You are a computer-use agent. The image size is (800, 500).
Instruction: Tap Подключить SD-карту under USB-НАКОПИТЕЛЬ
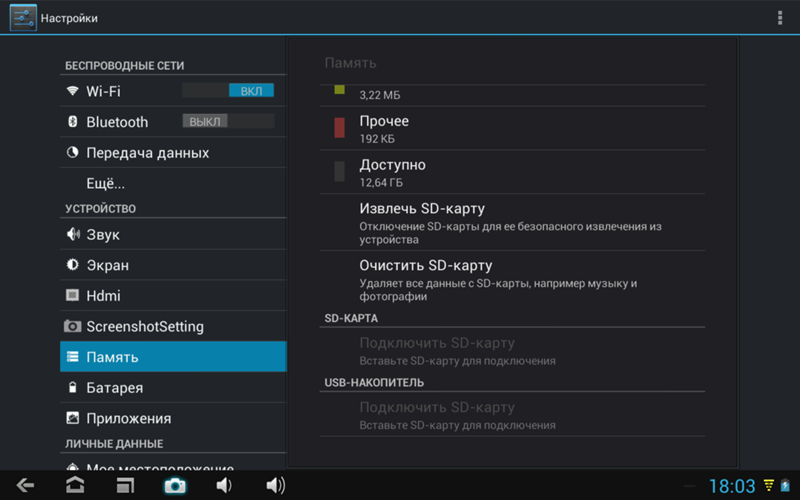point(512,415)
